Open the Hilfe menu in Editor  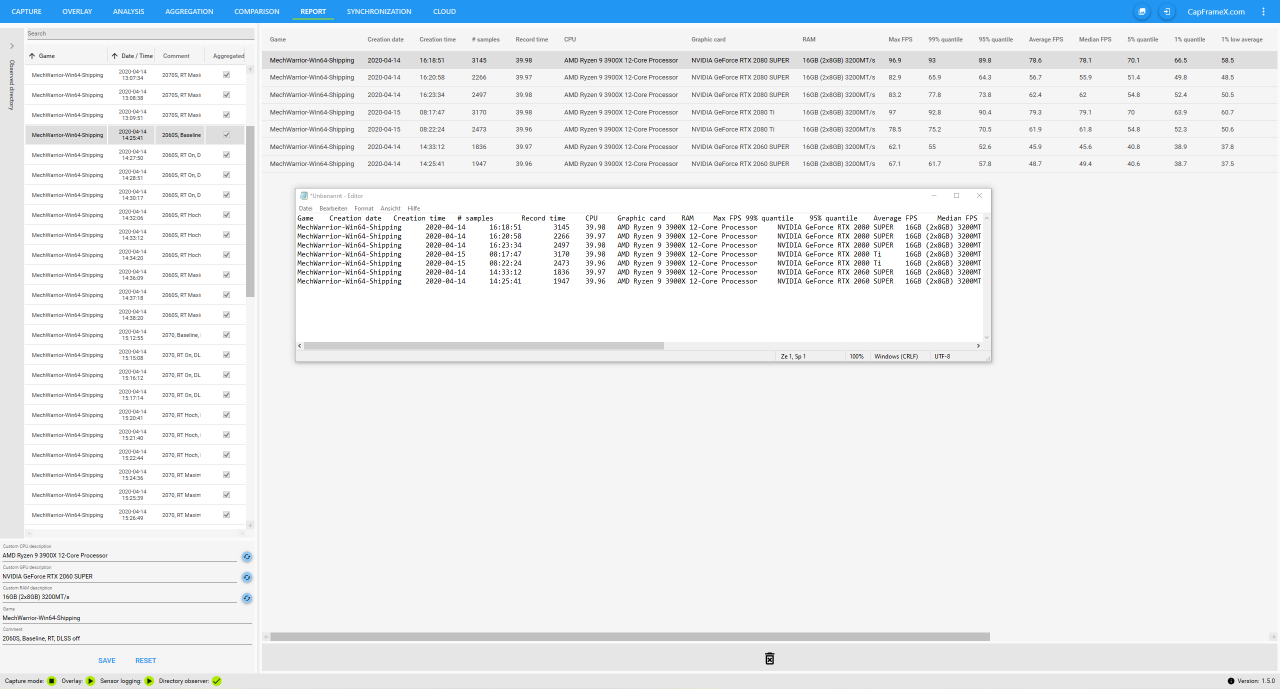pos(414,208)
